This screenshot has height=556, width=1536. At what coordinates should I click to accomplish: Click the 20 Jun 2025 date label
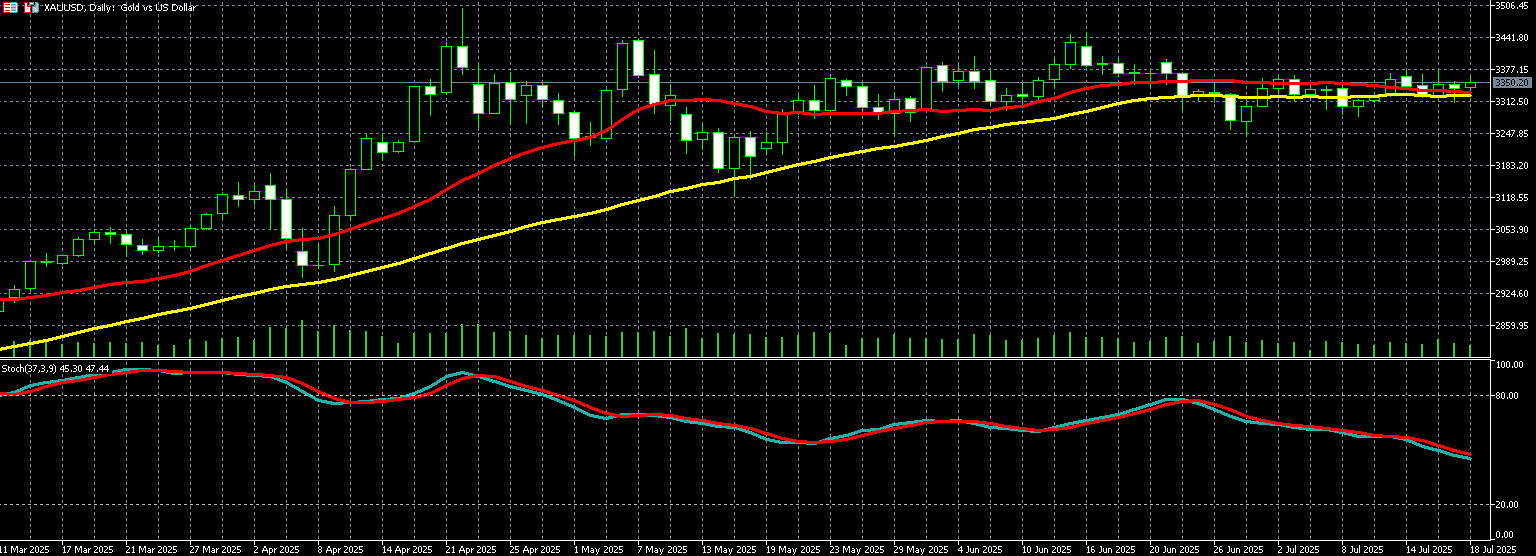1175,550
